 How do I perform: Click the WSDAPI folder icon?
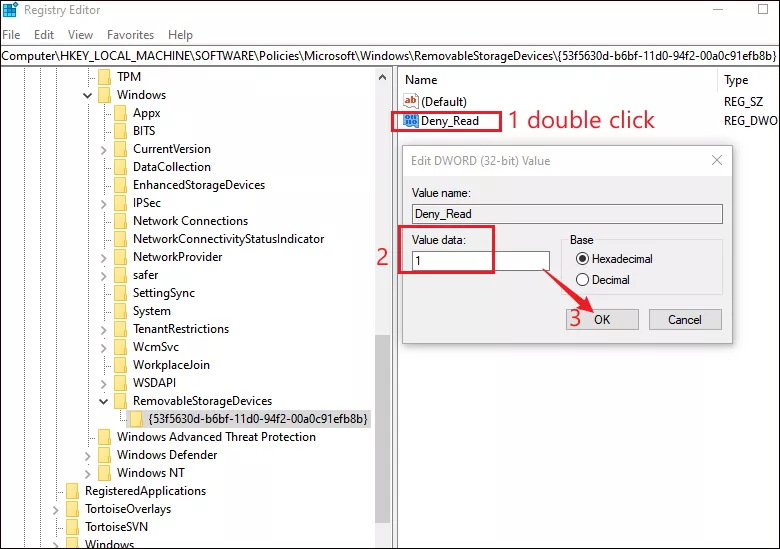[x=120, y=383]
